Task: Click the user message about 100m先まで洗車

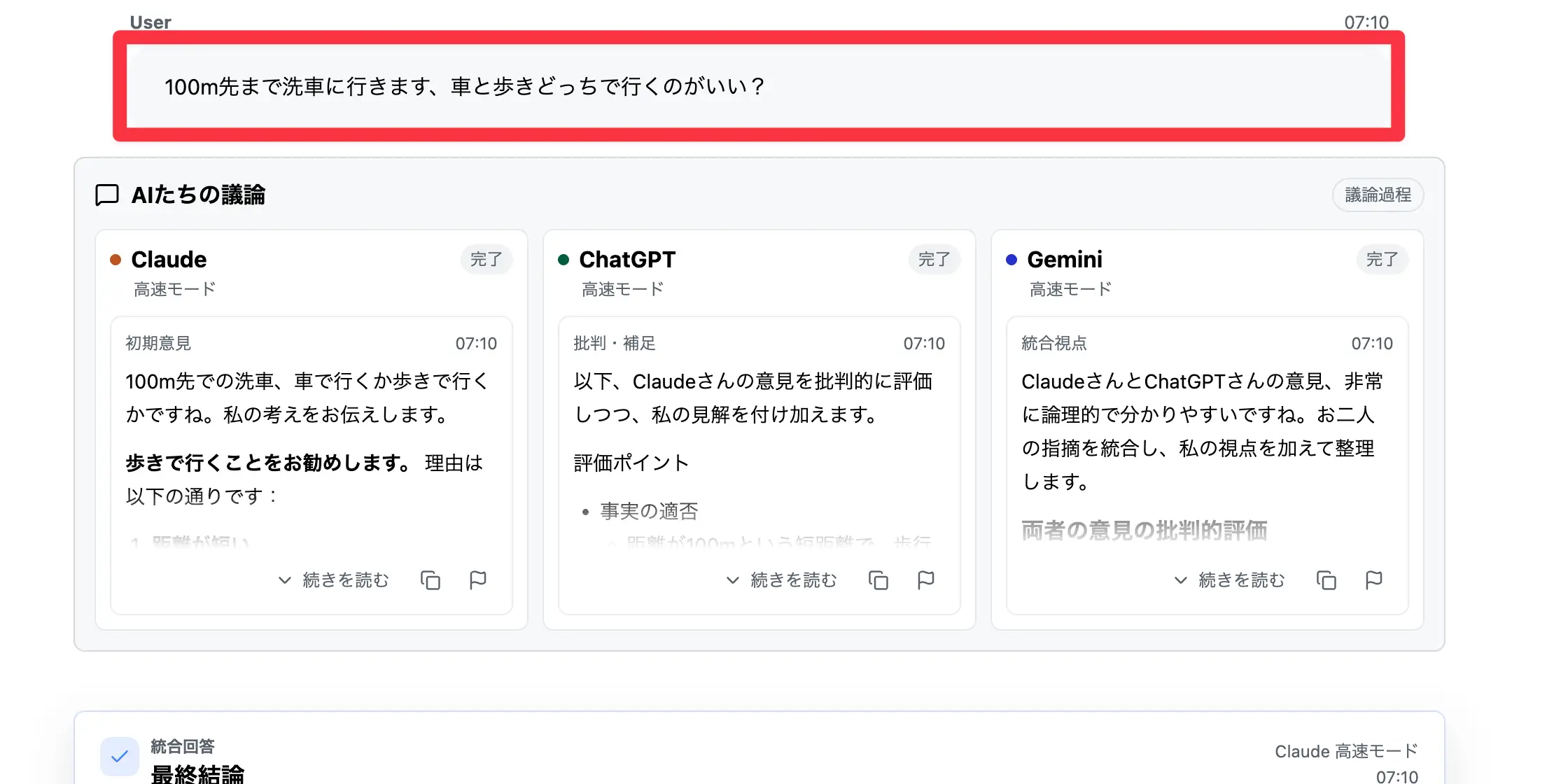Action: [x=759, y=86]
